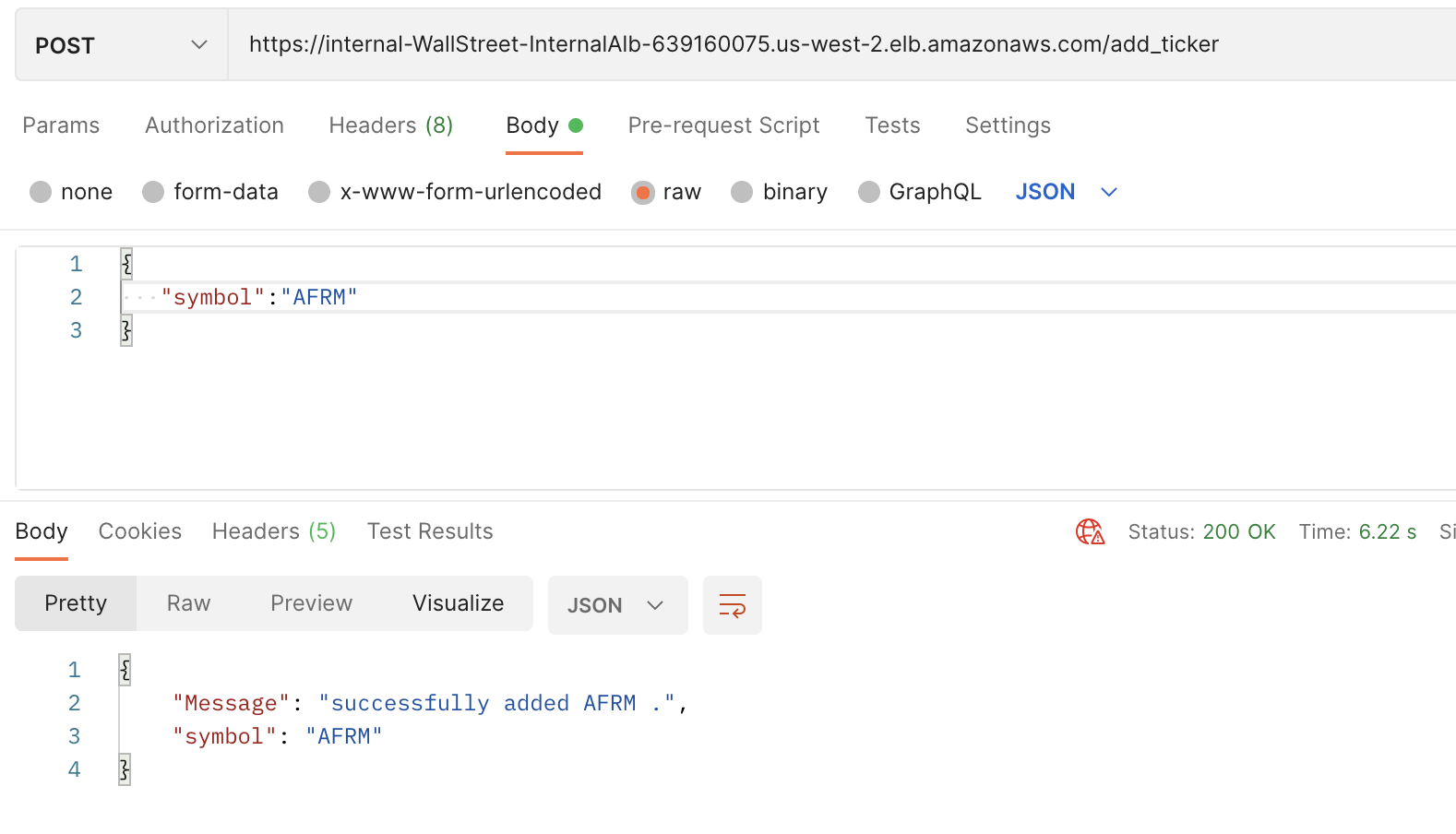Image resolution: width=1456 pixels, height=834 pixels.
Task: Open the request body format JSON dropdown
Action: 1066,192
